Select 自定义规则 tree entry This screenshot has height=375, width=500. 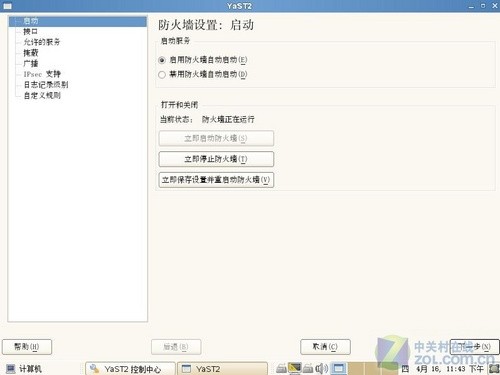[x=42, y=95]
